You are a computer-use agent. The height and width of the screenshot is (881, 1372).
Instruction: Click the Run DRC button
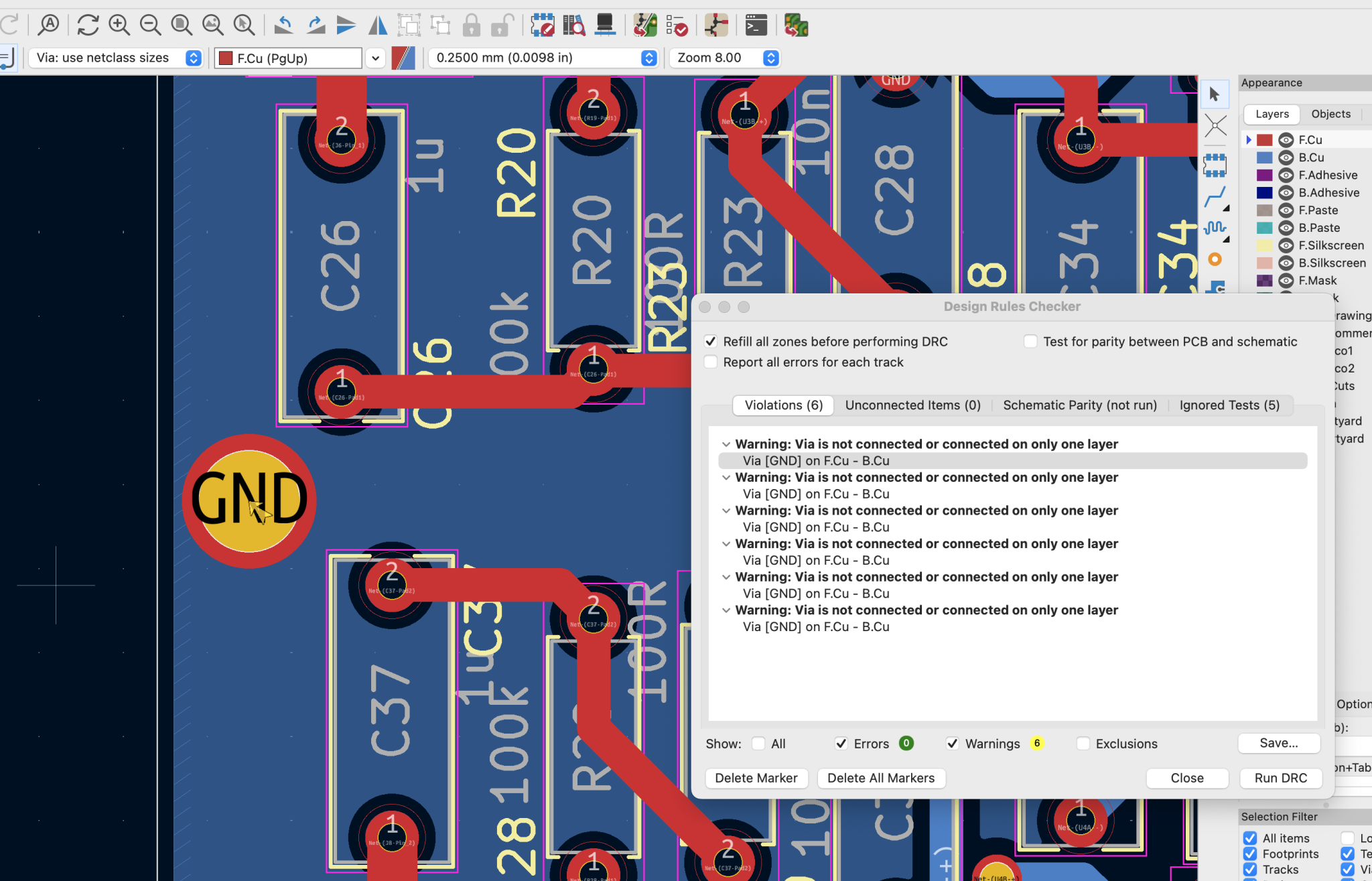(x=1280, y=778)
